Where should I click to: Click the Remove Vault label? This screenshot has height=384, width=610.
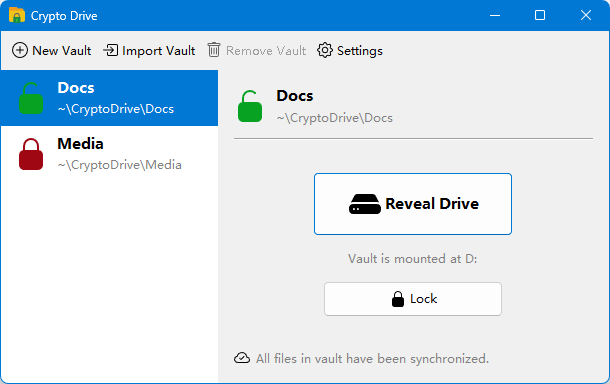(x=266, y=51)
